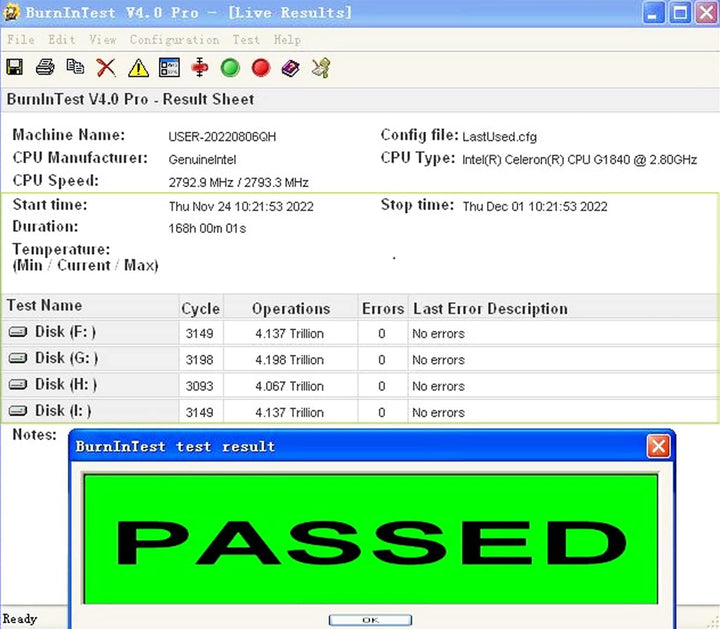Open the File menu
This screenshot has width=720, height=629.
pos(21,40)
